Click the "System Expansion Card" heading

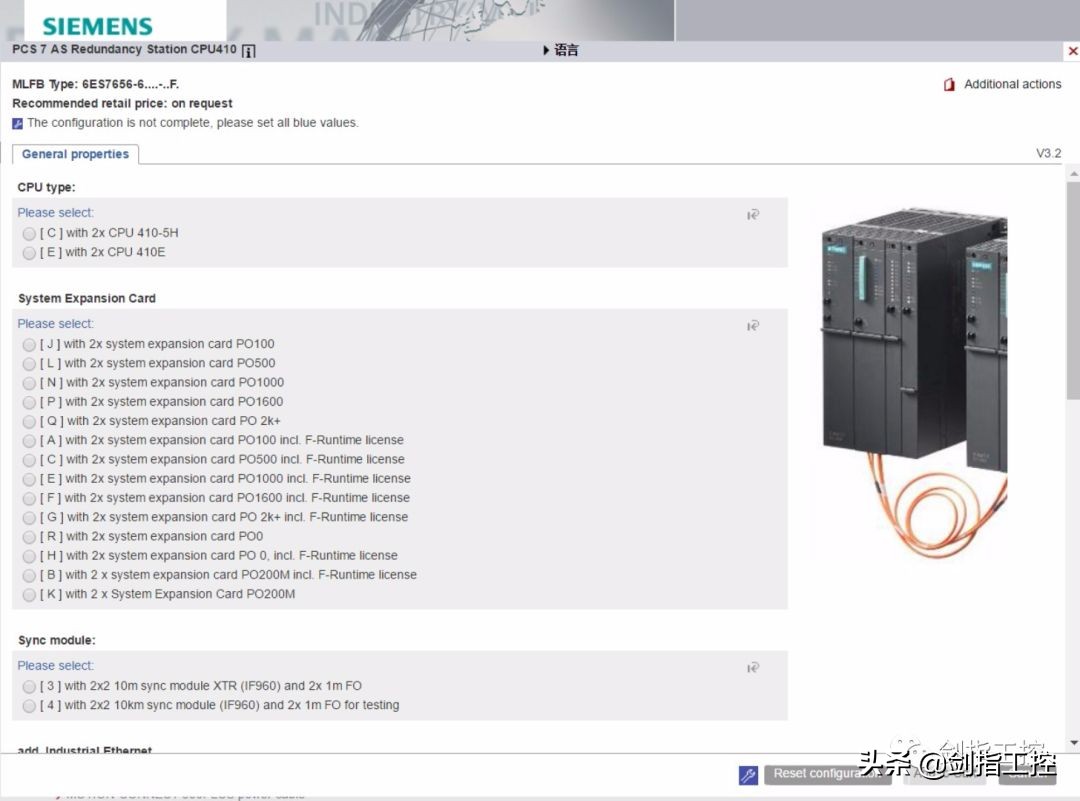point(87,298)
